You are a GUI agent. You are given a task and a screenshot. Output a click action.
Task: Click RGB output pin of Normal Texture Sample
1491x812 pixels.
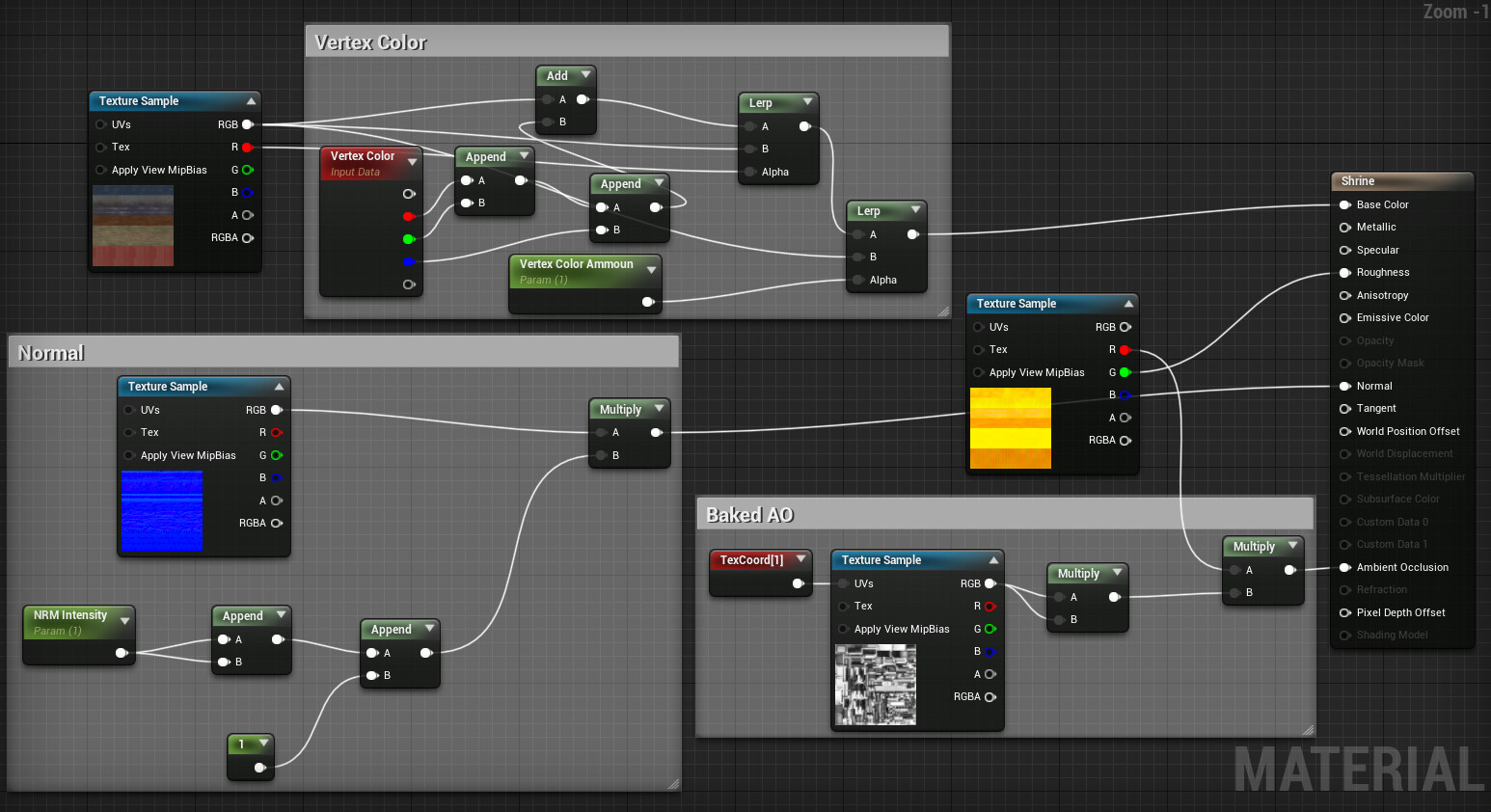(x=277, y=410)
